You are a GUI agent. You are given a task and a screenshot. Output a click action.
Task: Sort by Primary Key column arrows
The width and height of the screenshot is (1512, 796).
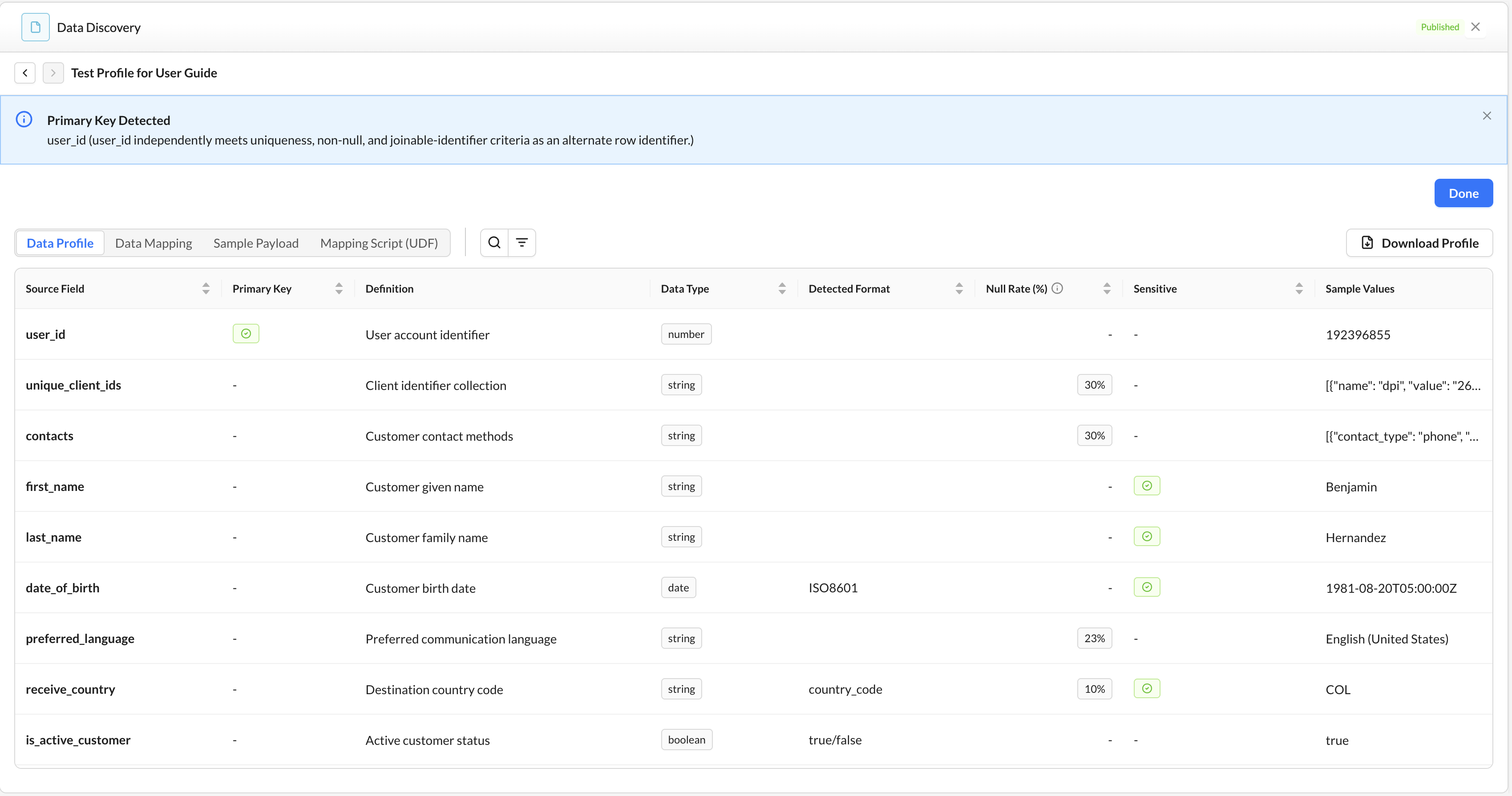point(339,289)
